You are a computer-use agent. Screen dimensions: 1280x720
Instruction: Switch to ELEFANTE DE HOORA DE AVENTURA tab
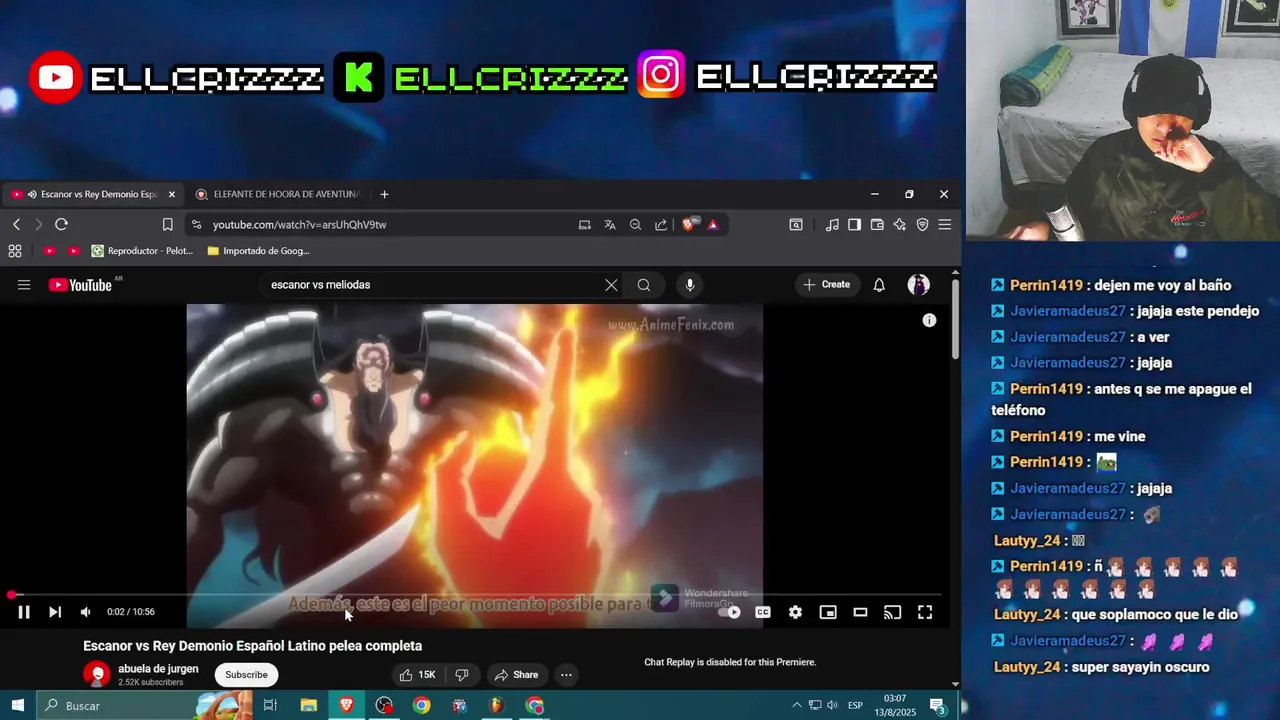(x=279, y=194)
